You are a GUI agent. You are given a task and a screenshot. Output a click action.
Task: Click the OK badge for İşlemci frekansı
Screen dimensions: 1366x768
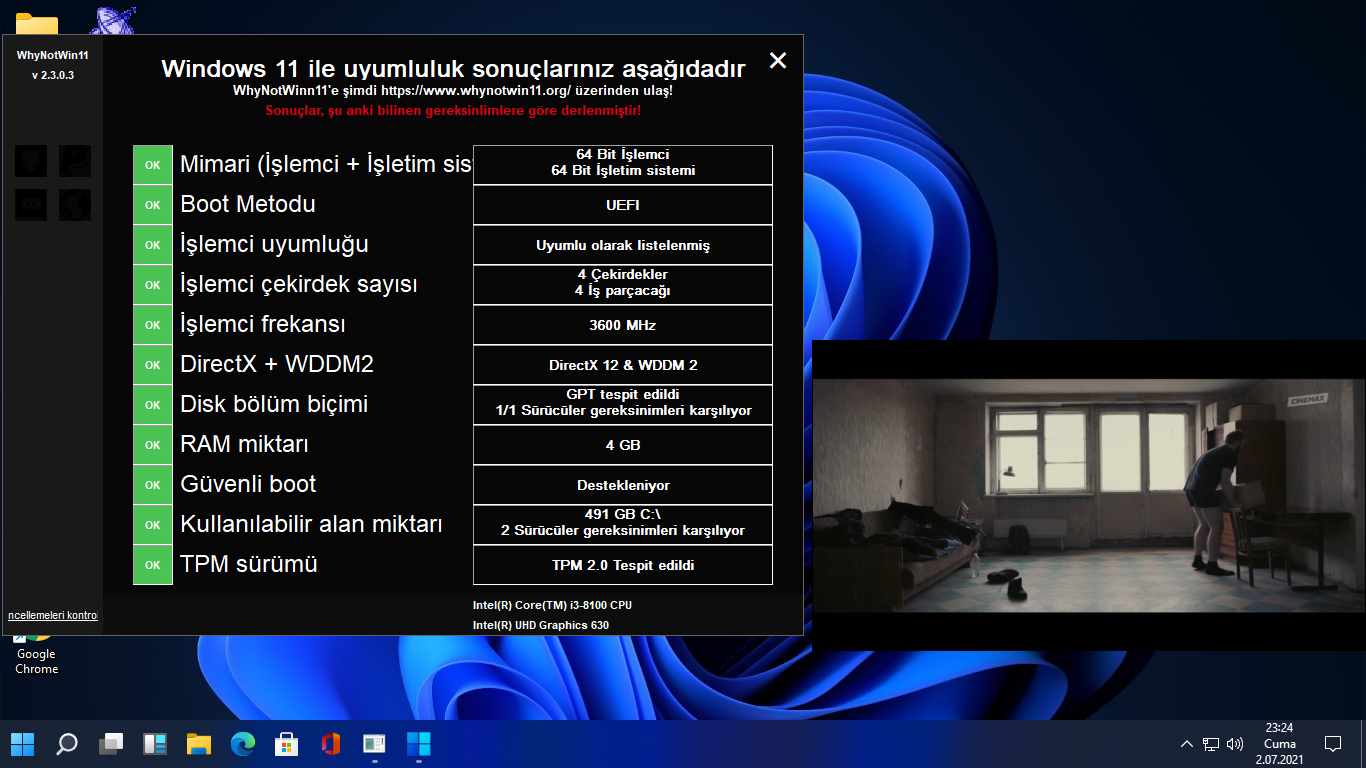(153, 325)
